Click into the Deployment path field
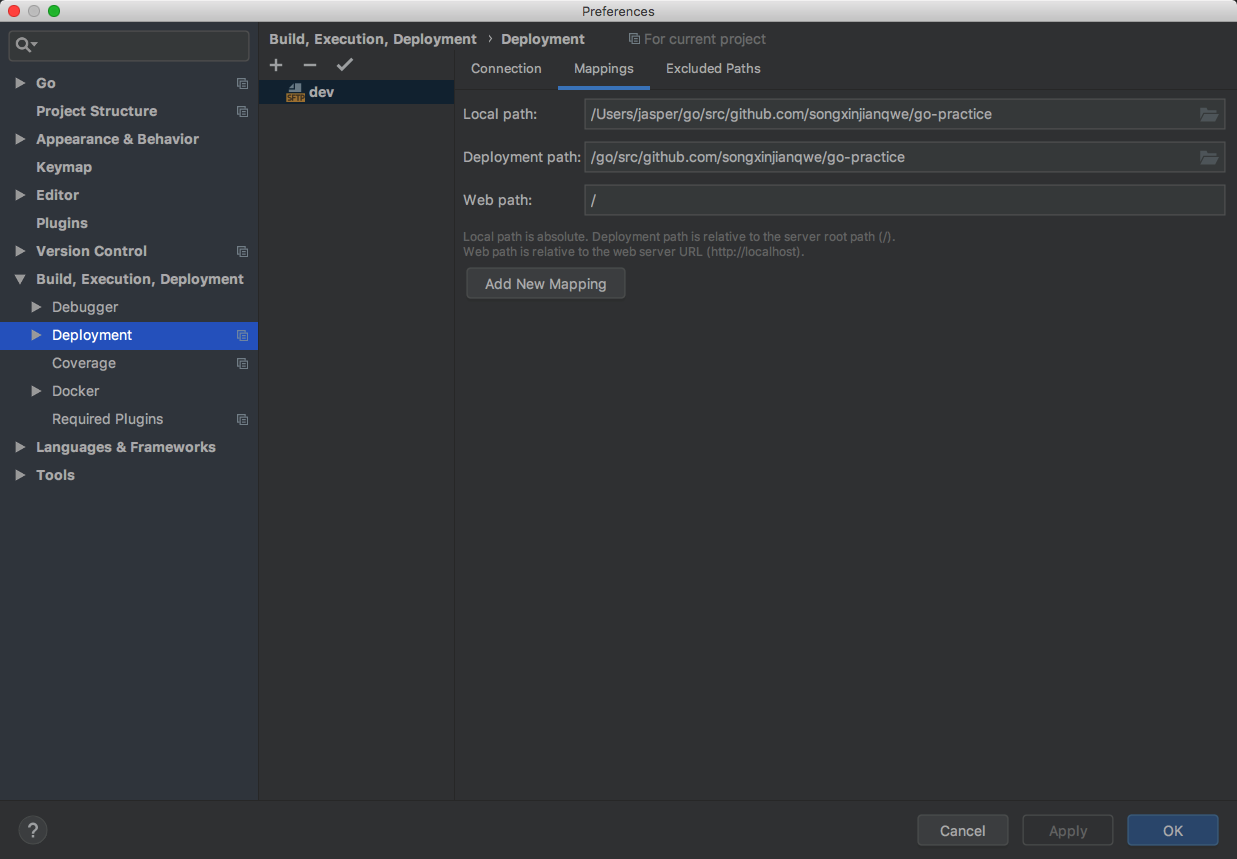Screen dimensions: 1237x859 click(x=905, y=157)
